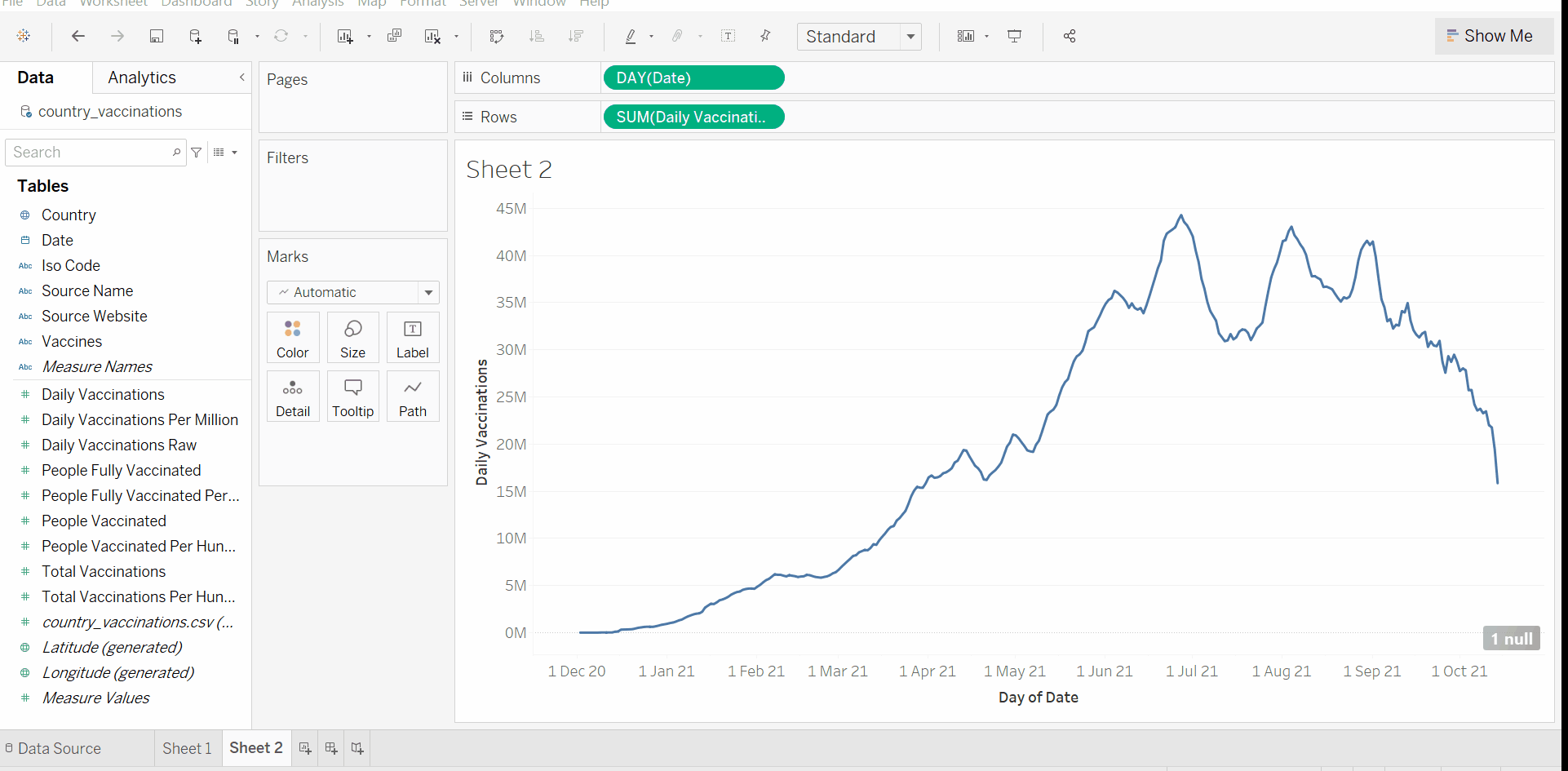Open the Path card in Marks
Screen dimensions: 1568x771
point(413,397)
